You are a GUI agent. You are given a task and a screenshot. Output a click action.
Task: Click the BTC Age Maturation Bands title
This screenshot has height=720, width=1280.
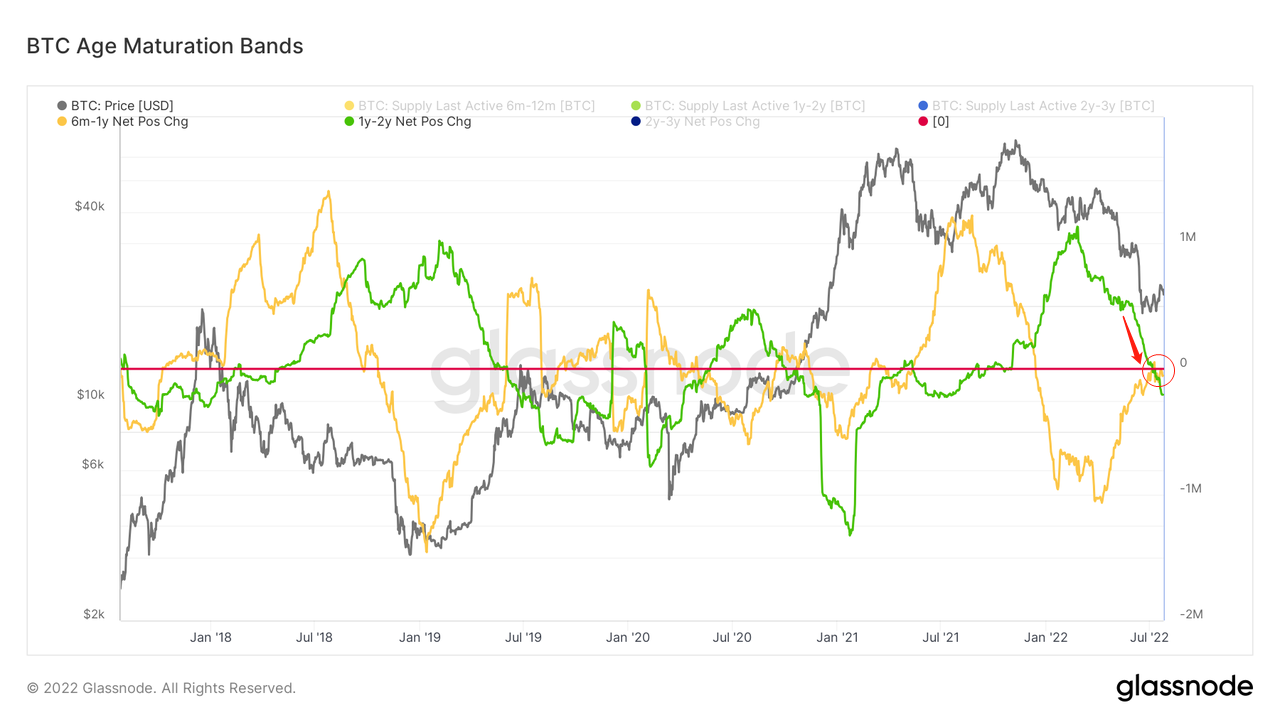(165, 46)
